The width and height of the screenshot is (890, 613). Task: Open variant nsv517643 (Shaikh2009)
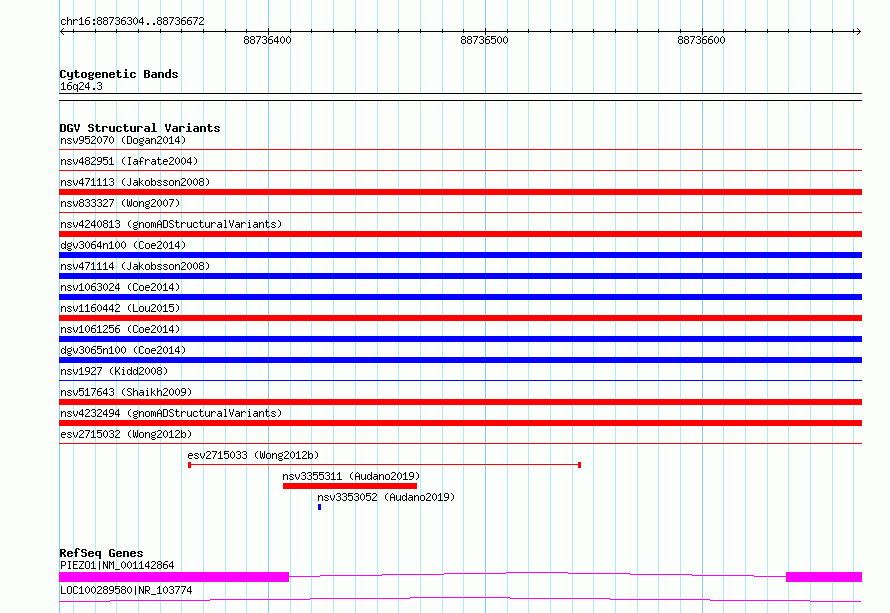pyautogui.click(x=126, y=392)
